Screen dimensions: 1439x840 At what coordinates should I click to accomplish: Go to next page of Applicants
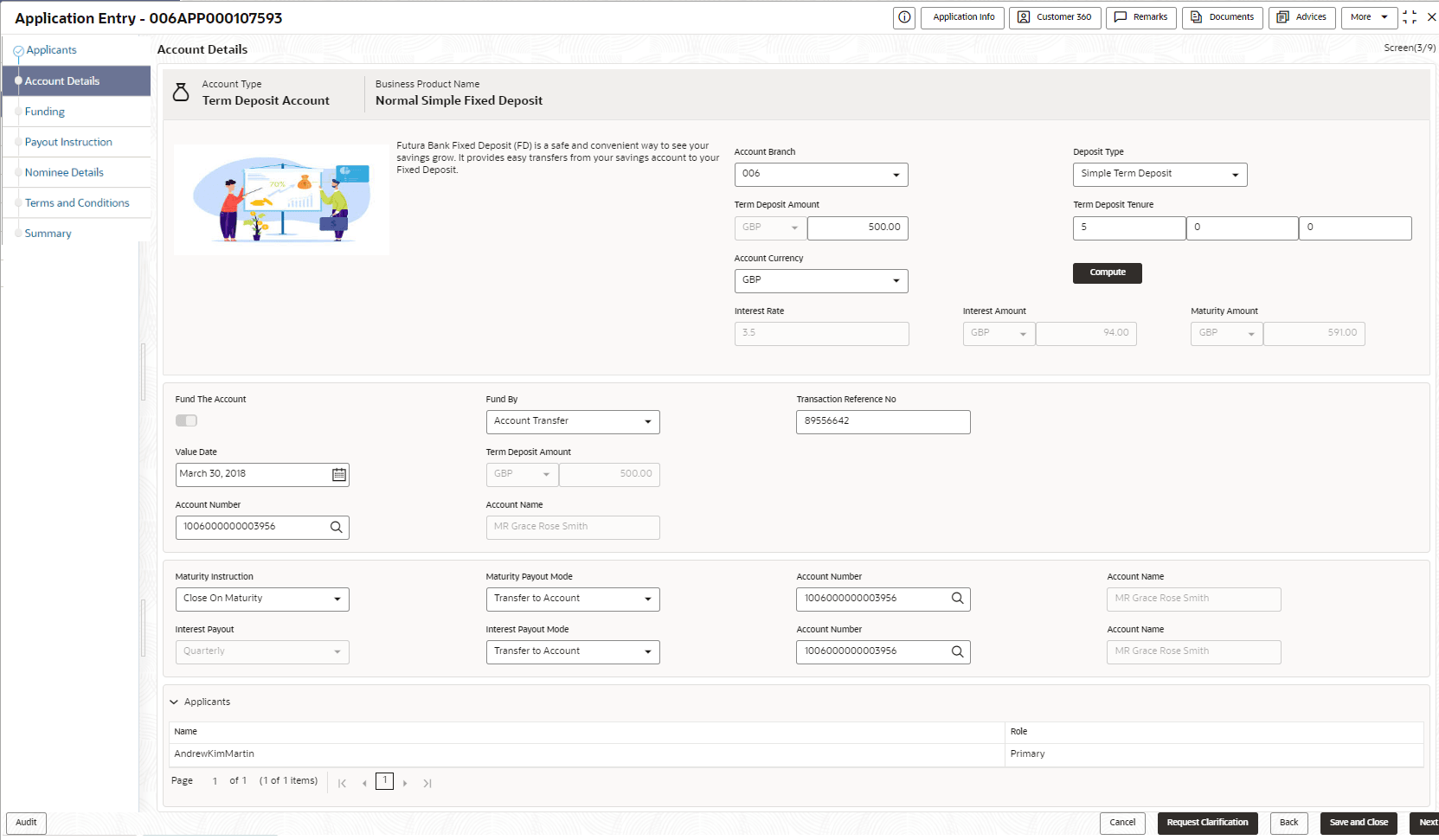click(x=405, y=783)
